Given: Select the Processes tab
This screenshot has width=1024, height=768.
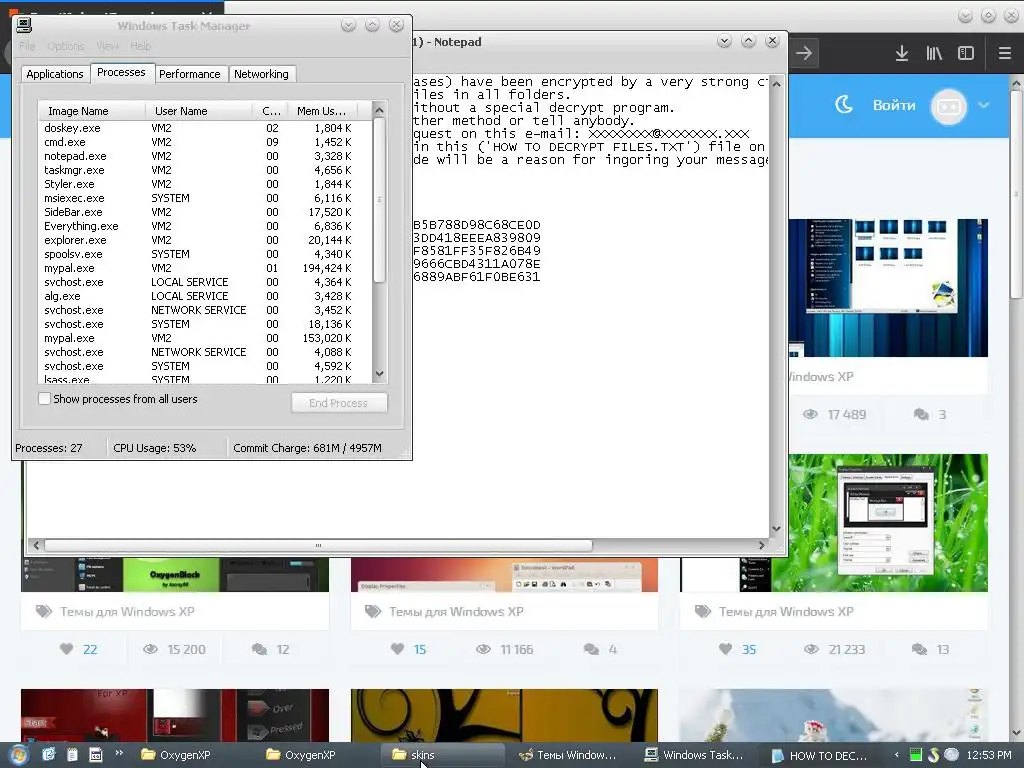Looking at the screenshot, I should coord(121,72).
